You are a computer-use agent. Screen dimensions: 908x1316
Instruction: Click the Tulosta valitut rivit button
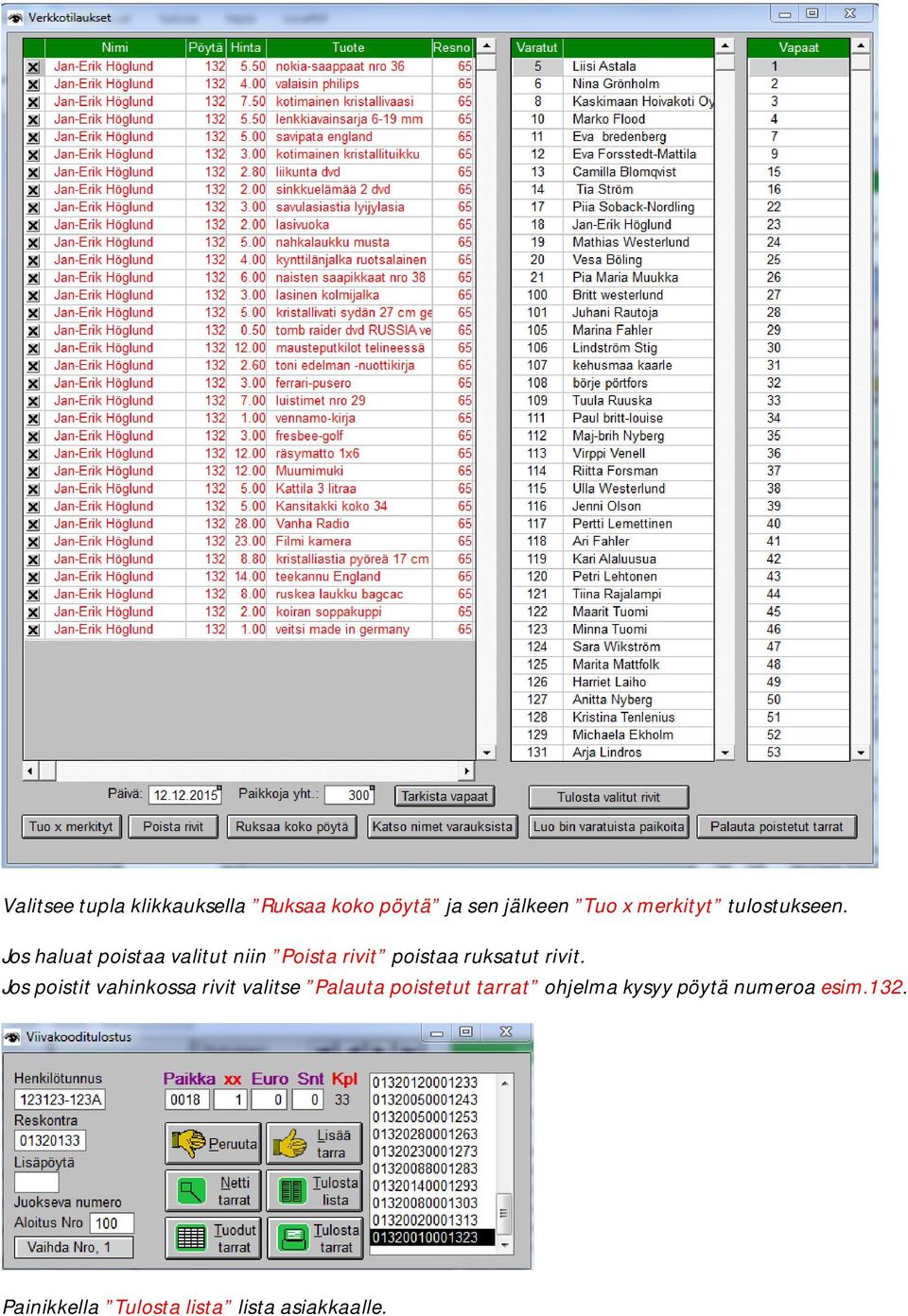coord(609,797)
